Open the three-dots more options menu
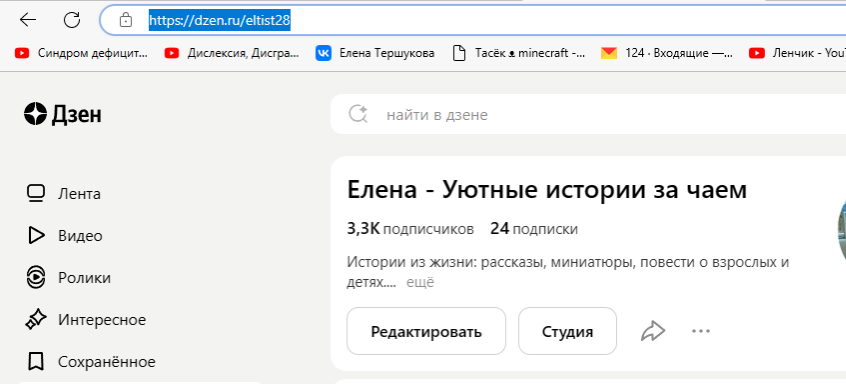846x384 pixels. coord(701,331)
